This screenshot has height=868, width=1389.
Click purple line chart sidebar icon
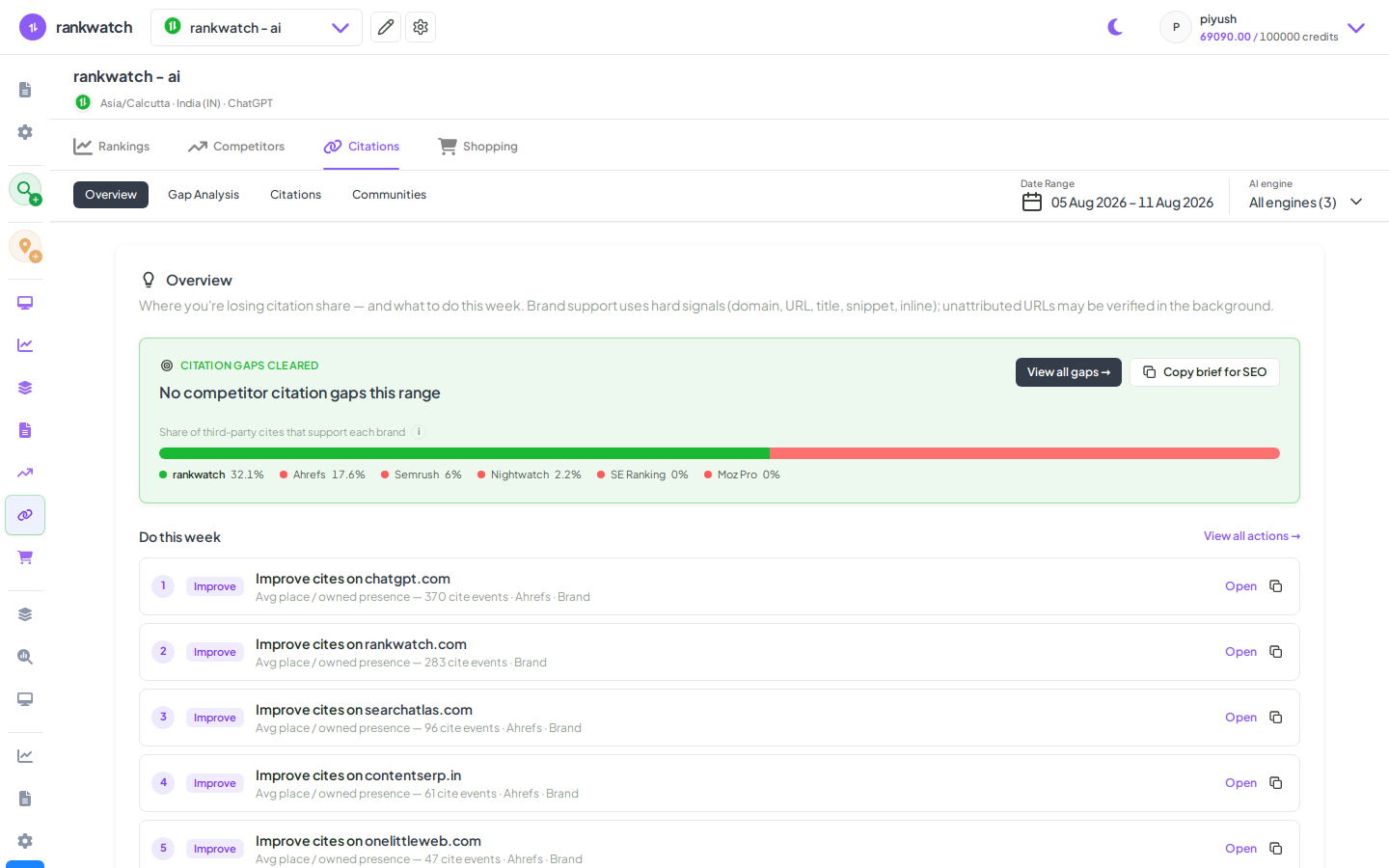pyautogui.click(x=25, y=345)
